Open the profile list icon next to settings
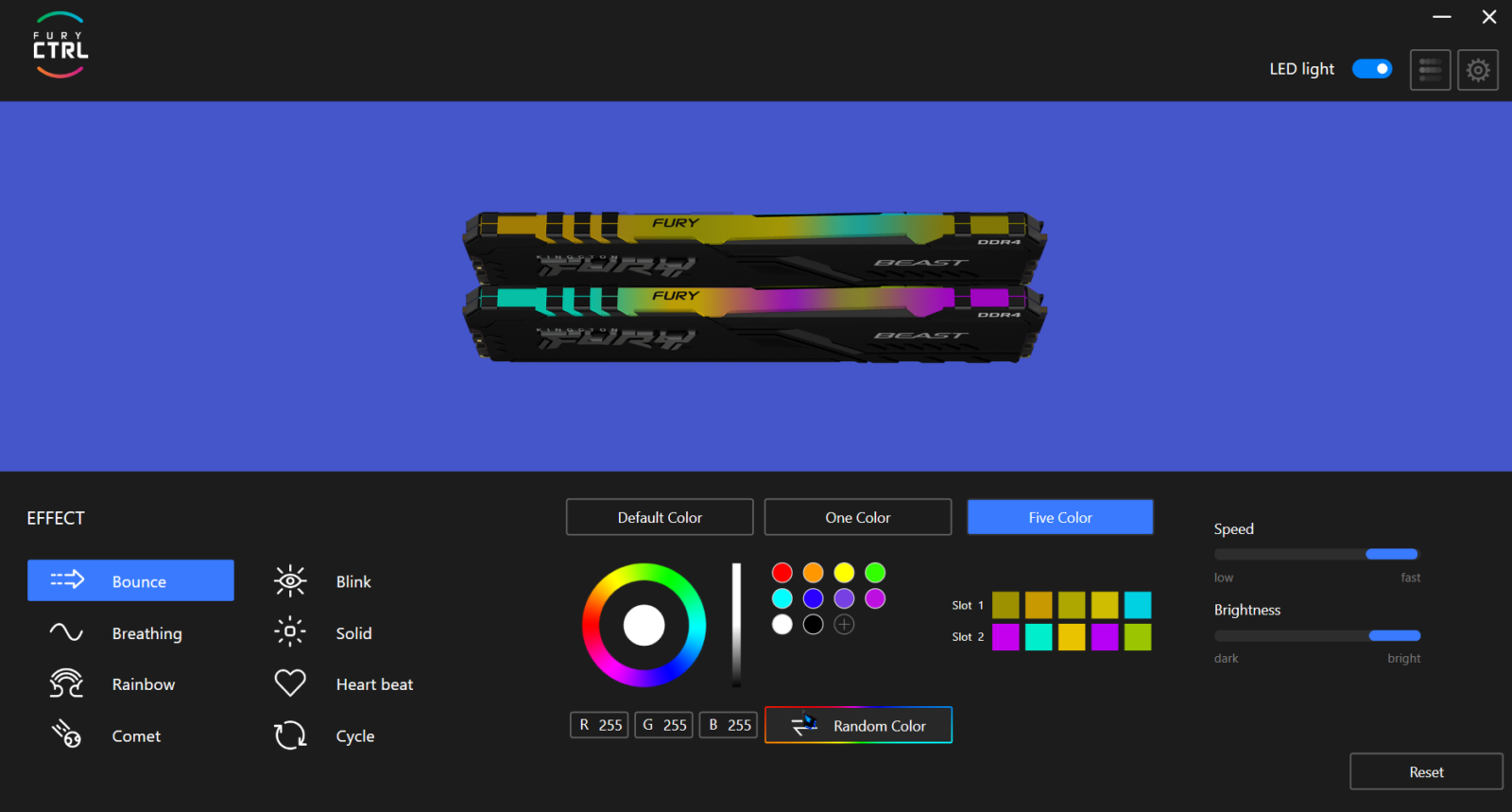Image resolution: width=1512 pixels, height=812 pixels. point(1431,70)
